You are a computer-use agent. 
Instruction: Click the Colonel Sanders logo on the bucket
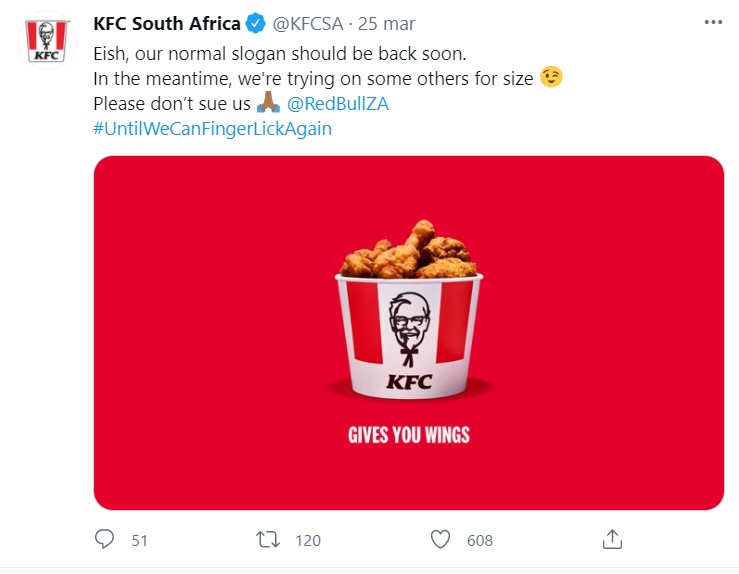(407, 325)
